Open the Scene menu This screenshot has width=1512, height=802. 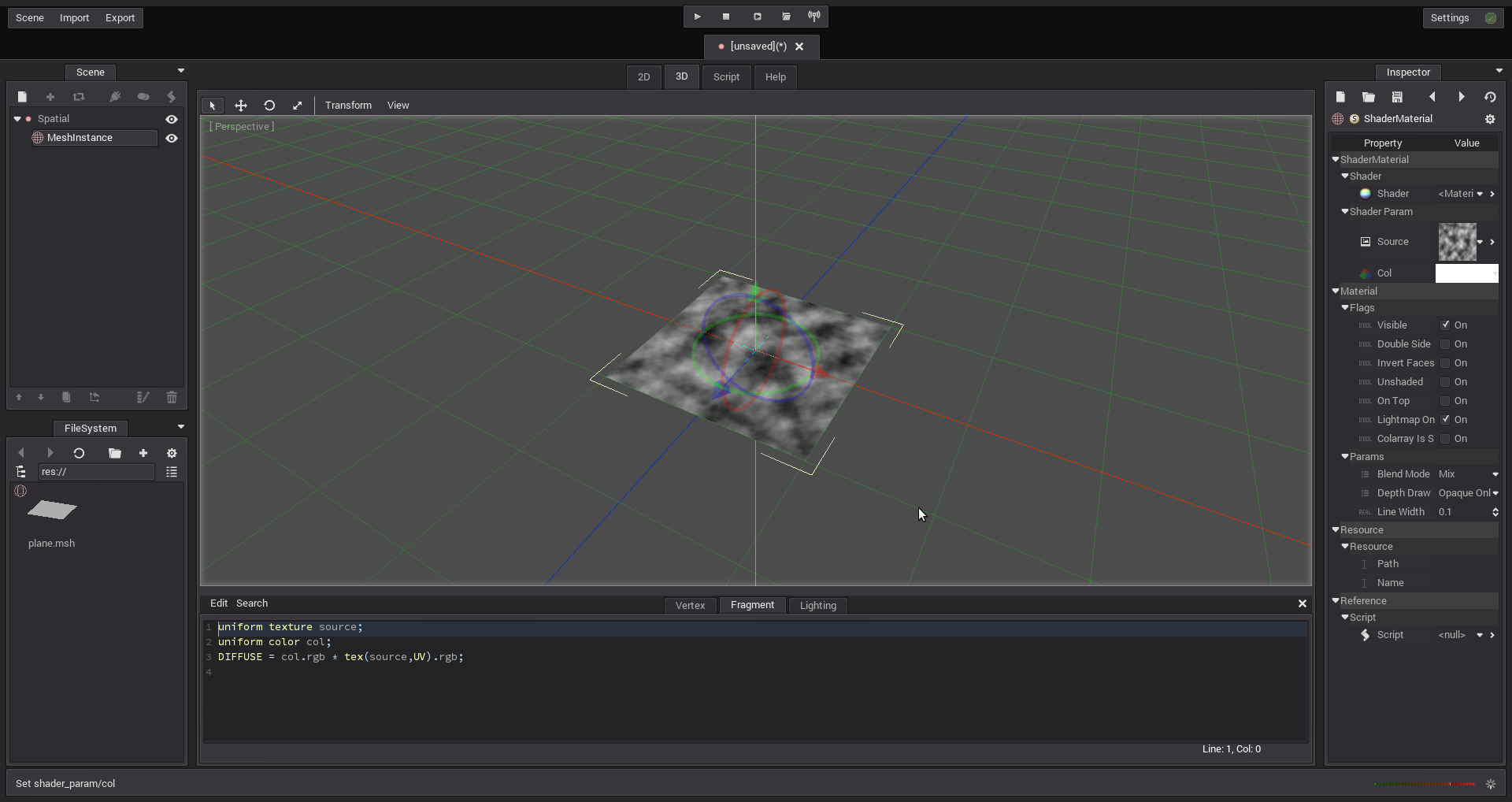pos(30,17)
